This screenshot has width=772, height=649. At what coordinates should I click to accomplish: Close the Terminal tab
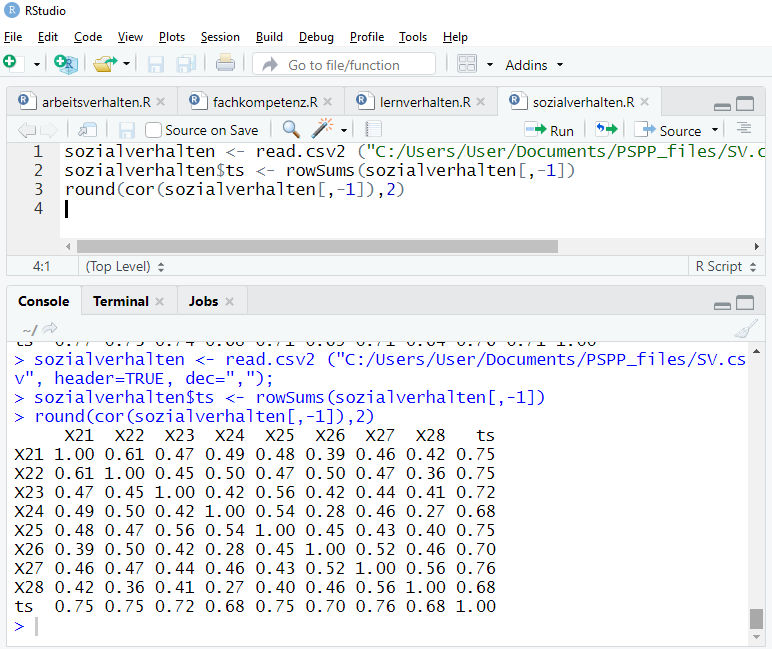click(x=158, y=301)
